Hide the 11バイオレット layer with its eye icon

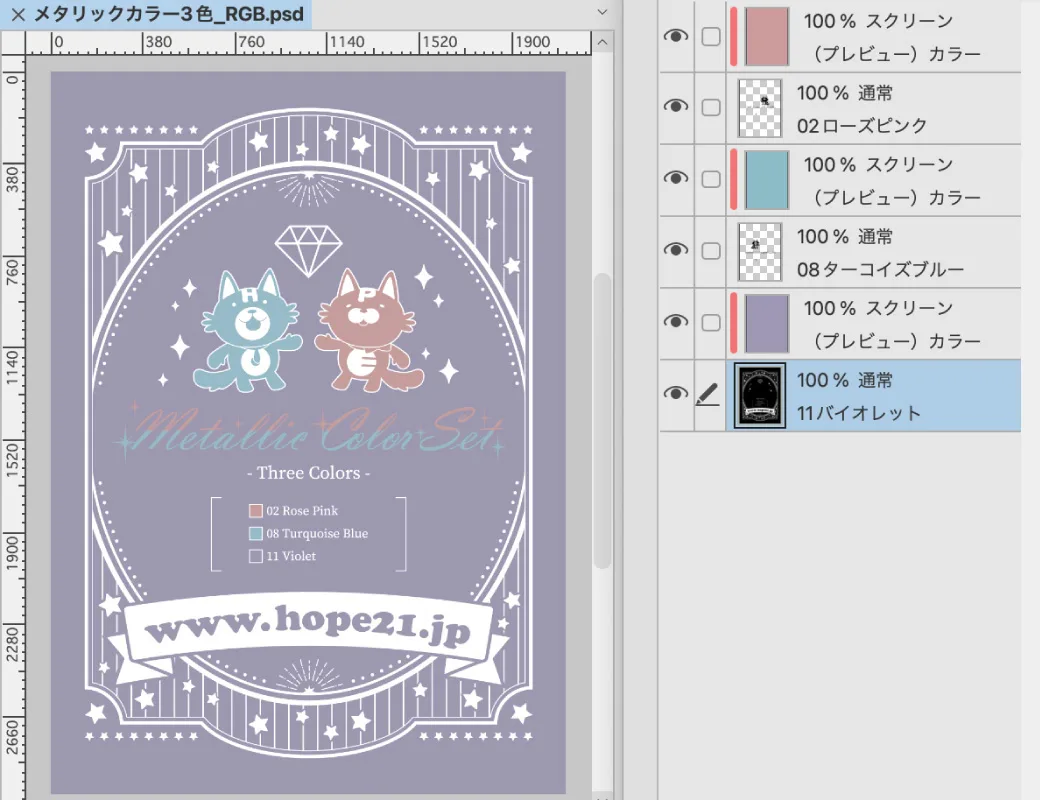(x=676, y=394)
